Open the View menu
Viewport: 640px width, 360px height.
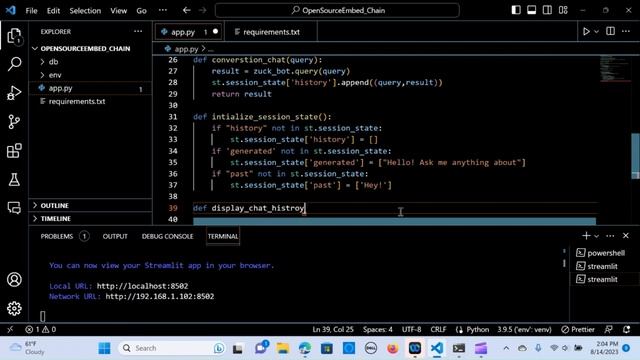click(x=118, y=11)
